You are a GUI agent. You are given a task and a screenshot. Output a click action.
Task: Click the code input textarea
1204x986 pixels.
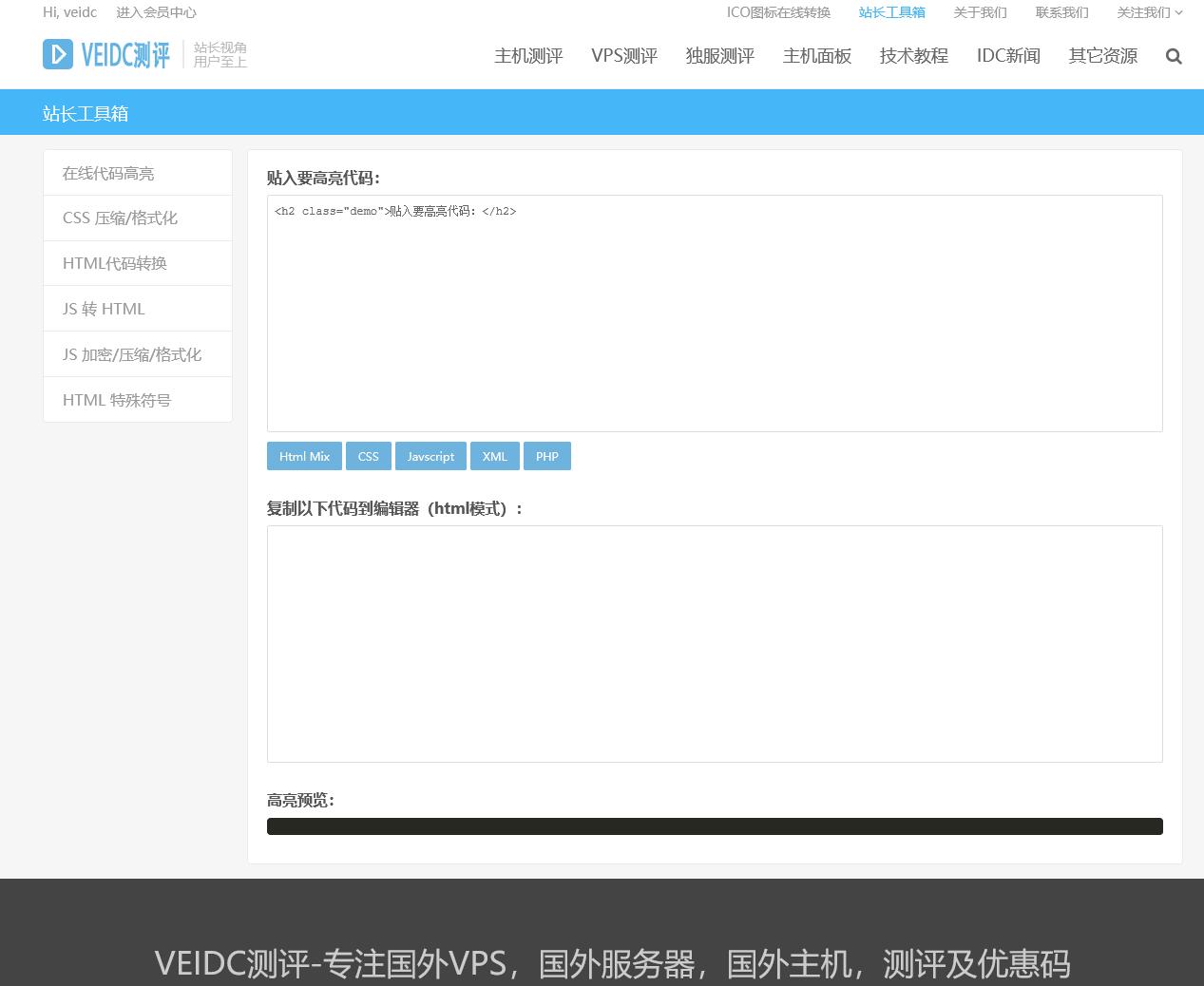click(x=715, y=313)
